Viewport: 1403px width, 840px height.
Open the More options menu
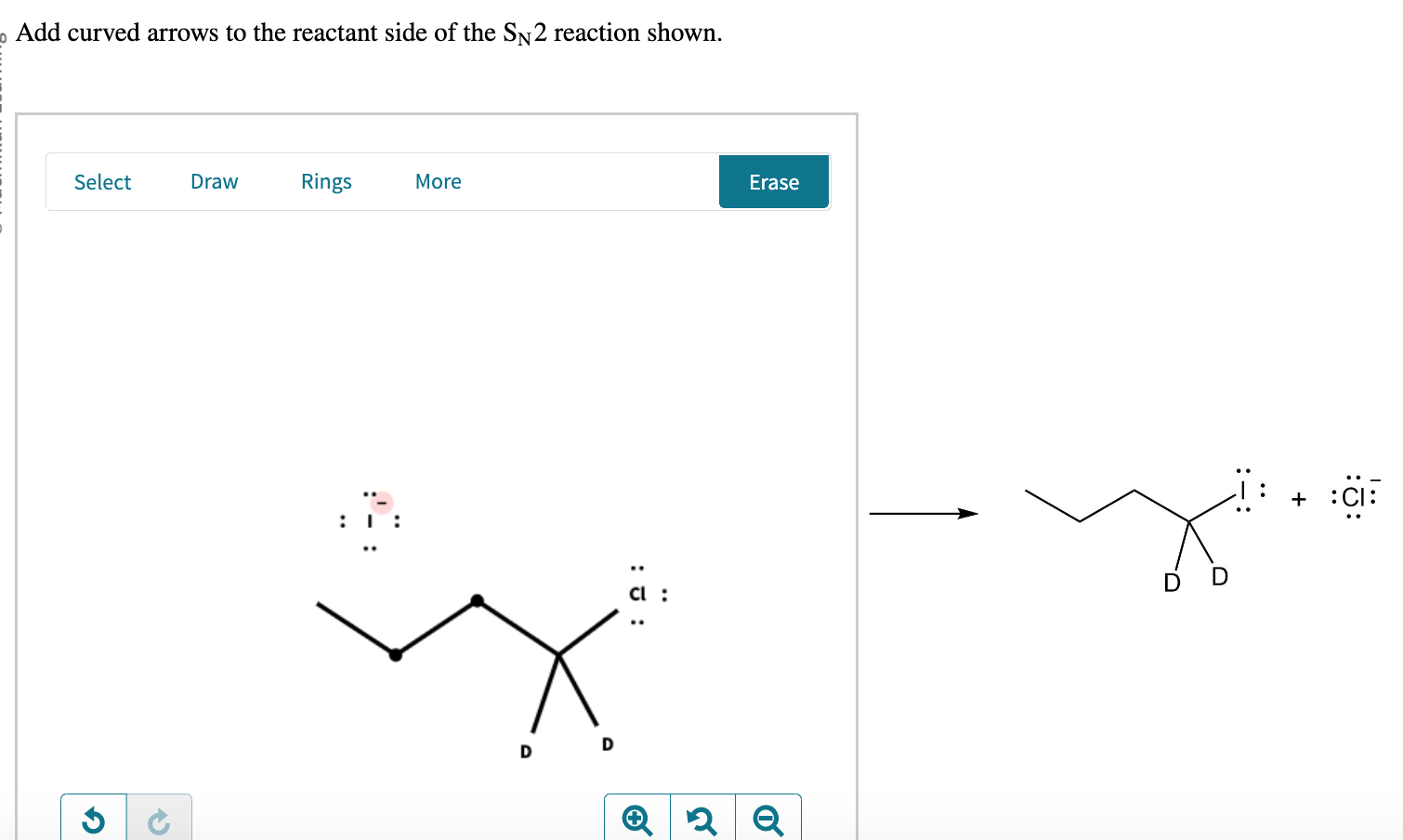pyautogui.click(x=438, y=181)
